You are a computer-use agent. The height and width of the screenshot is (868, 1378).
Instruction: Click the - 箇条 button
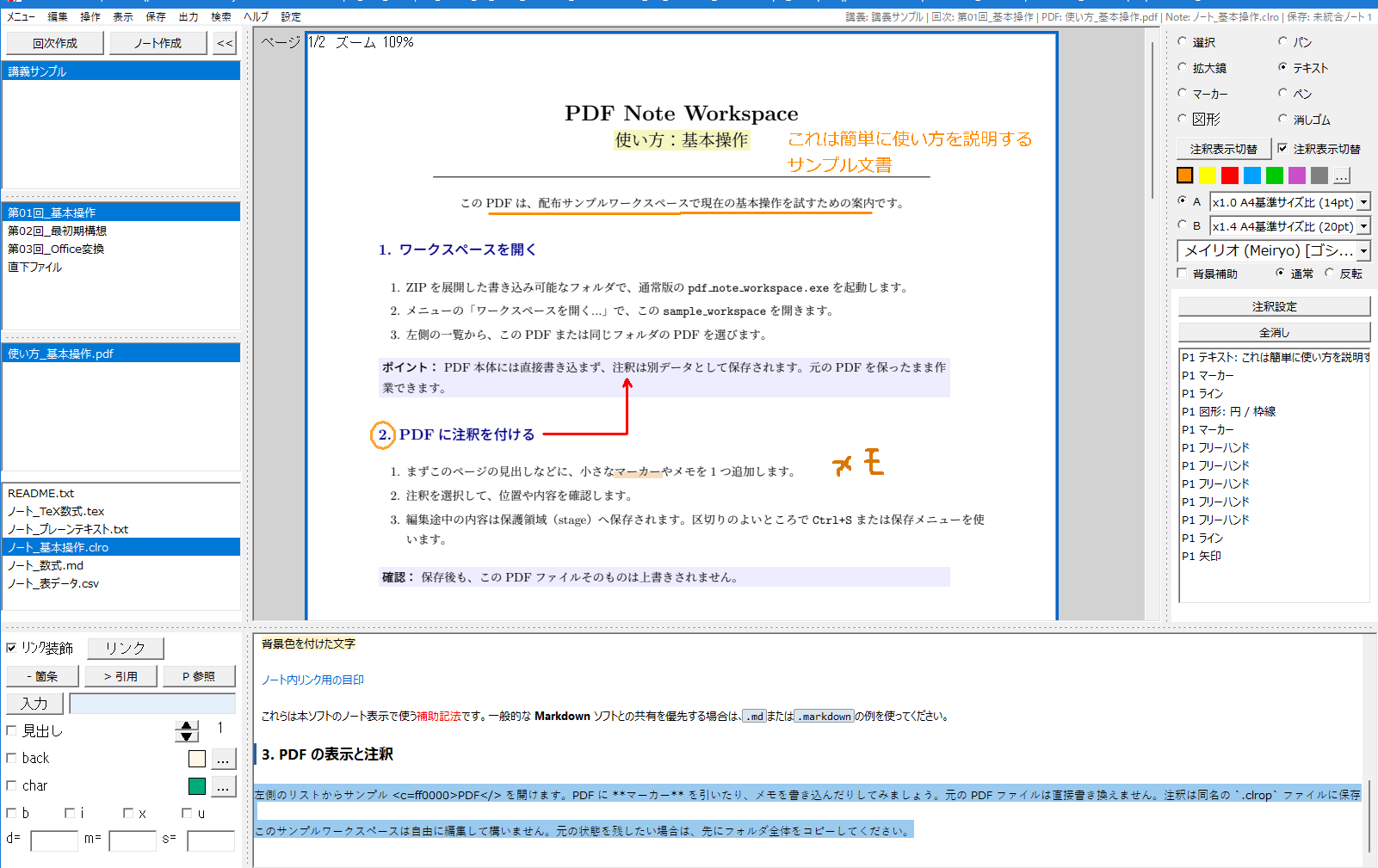point(42,676)
